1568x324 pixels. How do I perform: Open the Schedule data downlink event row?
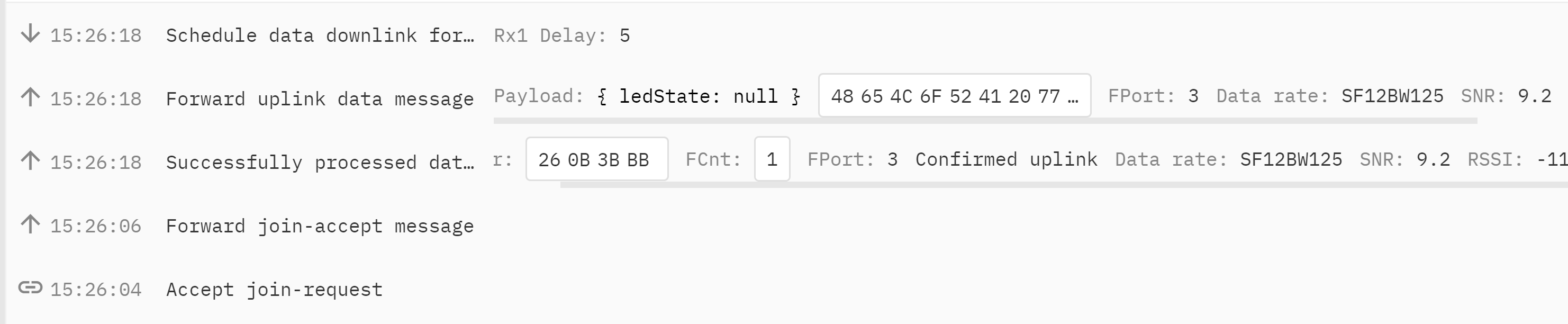784,35
